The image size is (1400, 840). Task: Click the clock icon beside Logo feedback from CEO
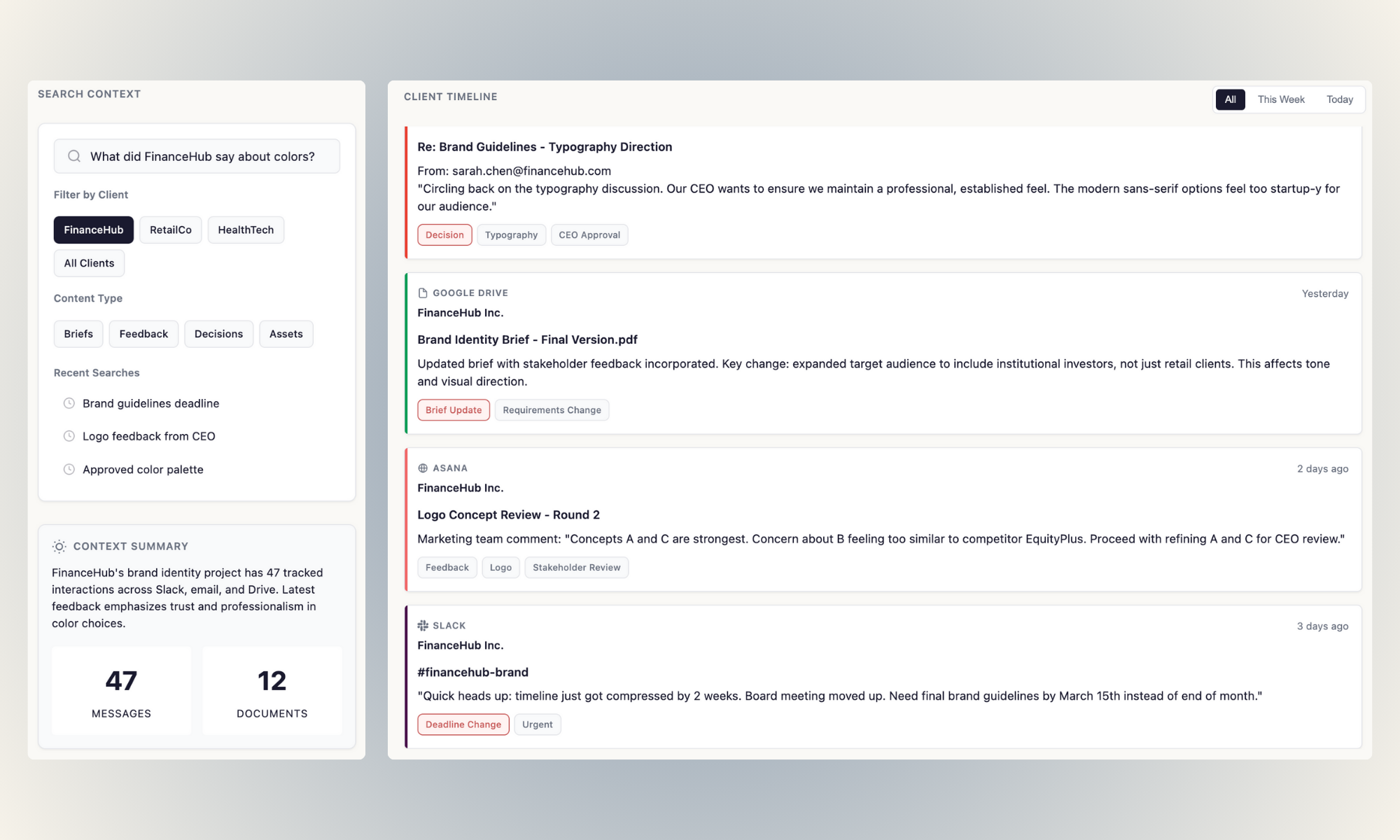(x=69, y=436)
